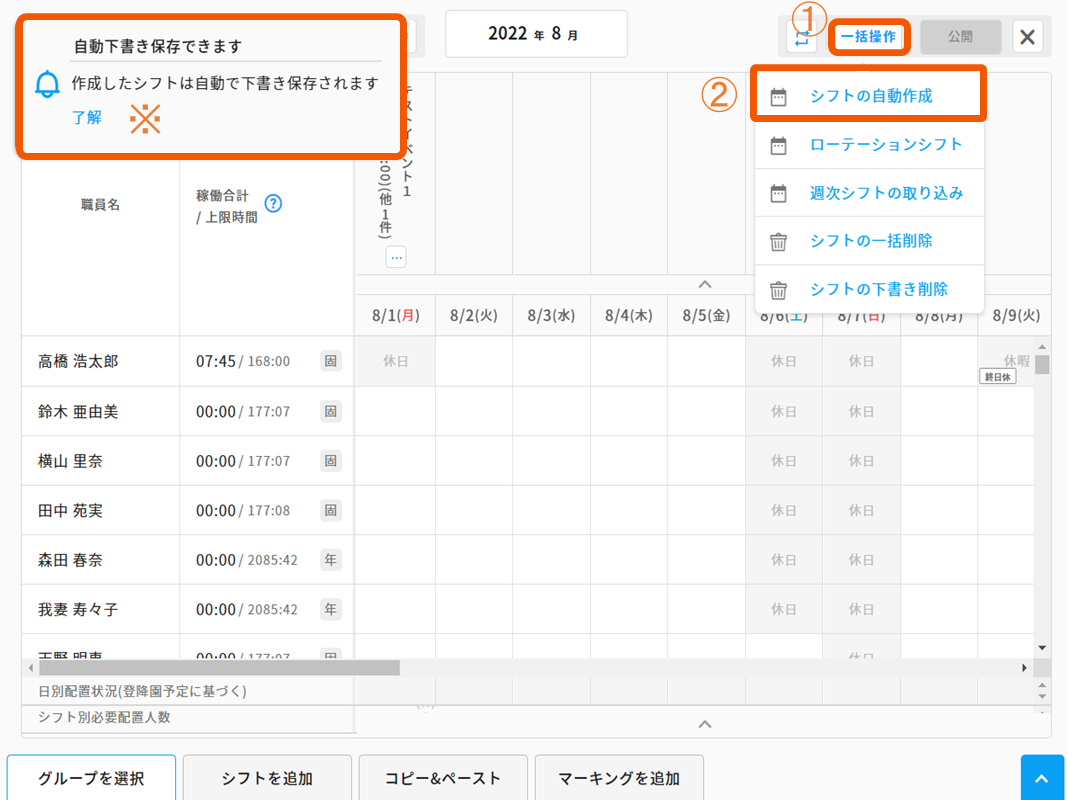This screenshot has width=1067, height=800.
Task: Click the 了解 link in notification
Action: 87,117
